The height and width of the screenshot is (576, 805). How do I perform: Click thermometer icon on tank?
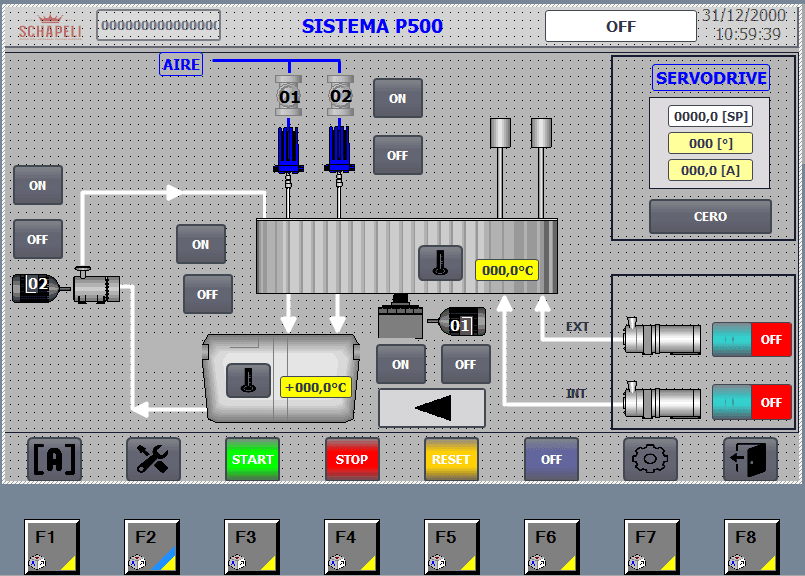[248, 380]
